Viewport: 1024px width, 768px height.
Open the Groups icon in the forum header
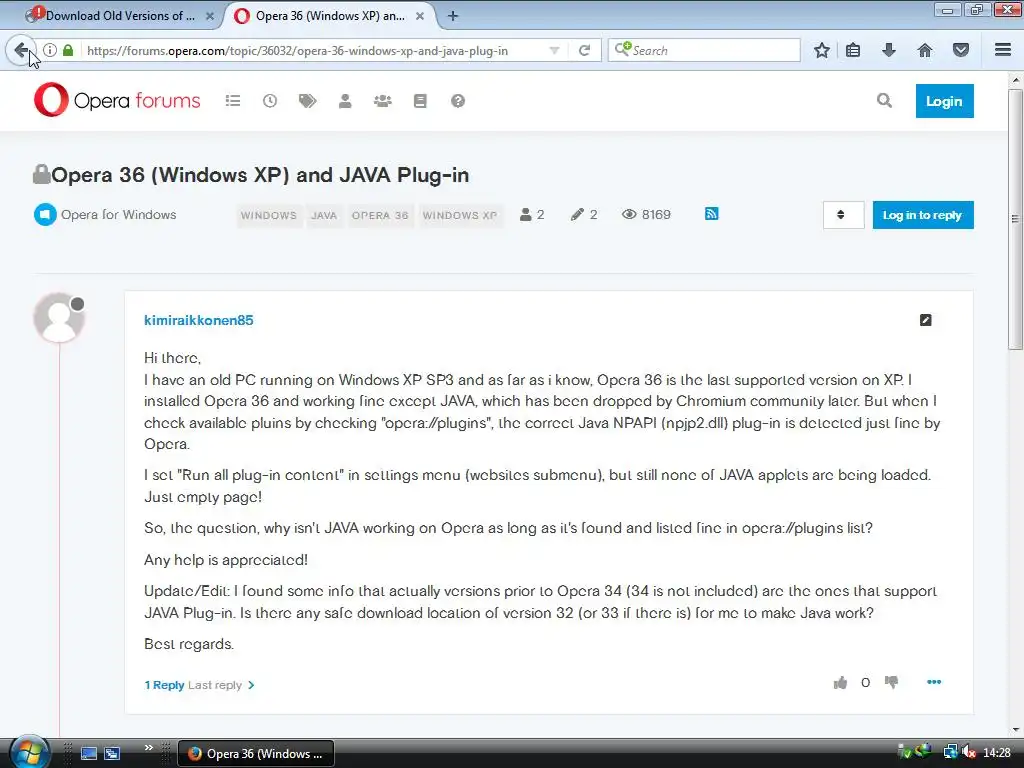pyautogui.click(x=383, y=101)
